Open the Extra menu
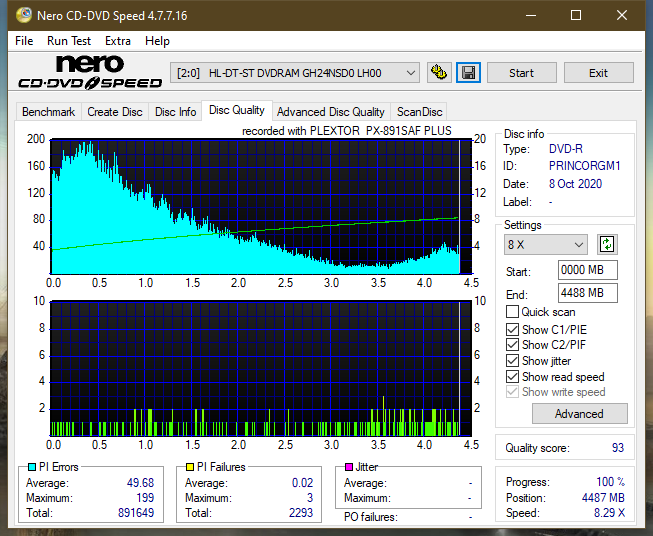653x536 pixels. pos(118,41)
